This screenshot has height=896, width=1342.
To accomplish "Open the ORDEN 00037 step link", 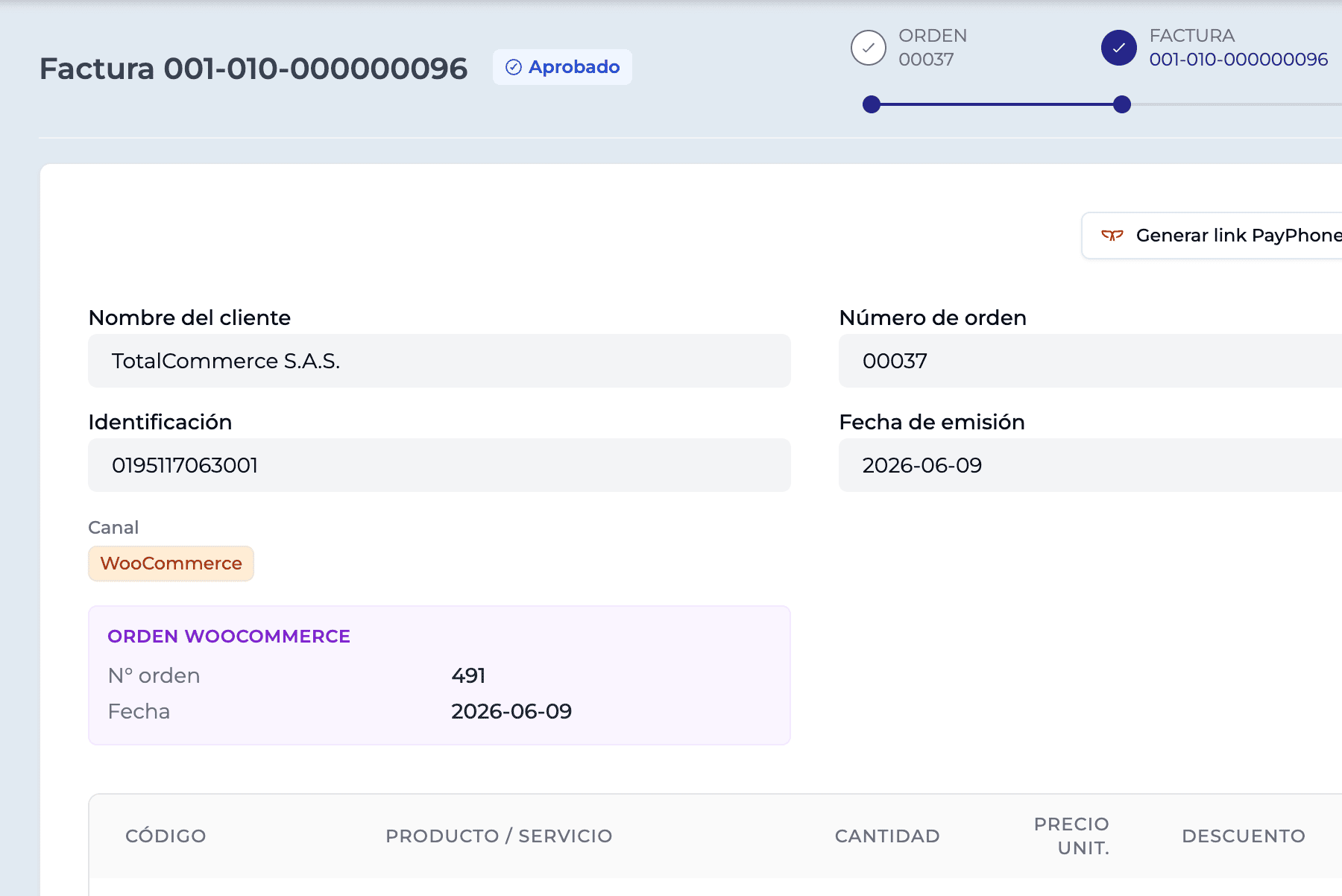I will pyautogui.click(x=933, y=48).
